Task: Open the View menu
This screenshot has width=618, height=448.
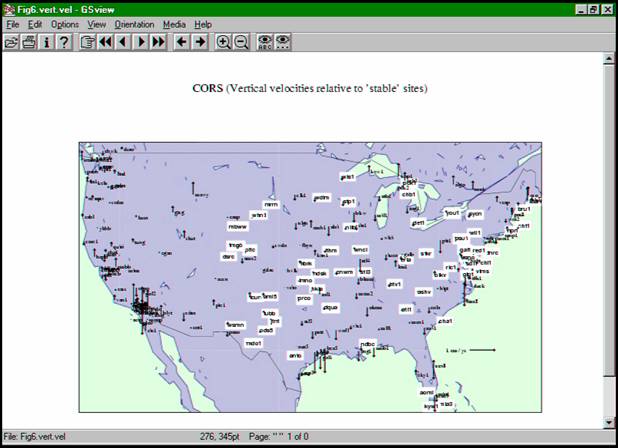Action: 97,24
